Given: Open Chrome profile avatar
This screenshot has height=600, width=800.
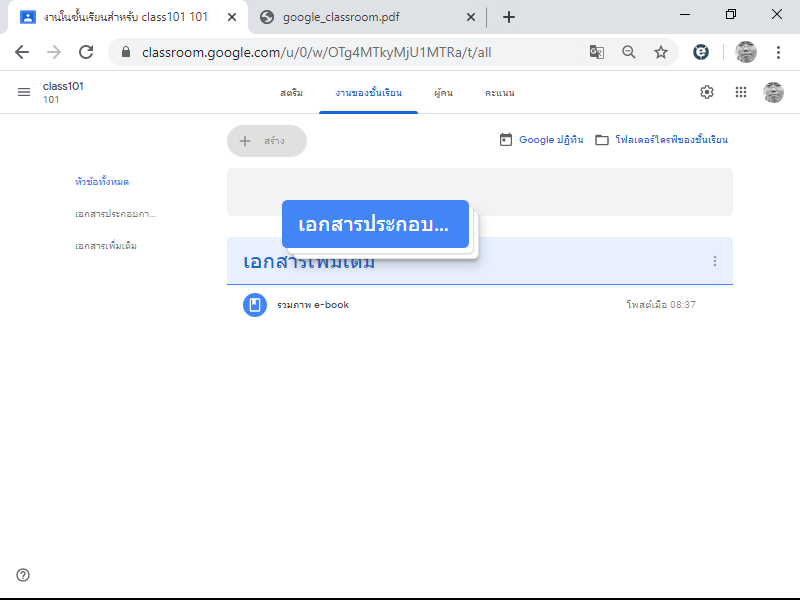Looking at the screenshot, I should click(x=745, y=52).
